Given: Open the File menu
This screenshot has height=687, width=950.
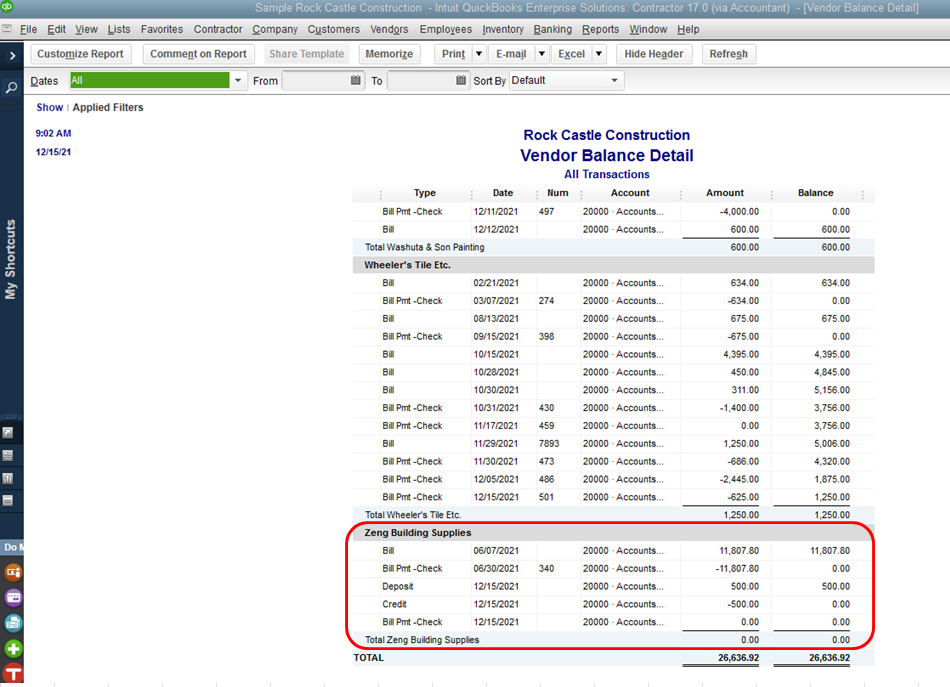Looking at the screenshot, I should point(28,29).
